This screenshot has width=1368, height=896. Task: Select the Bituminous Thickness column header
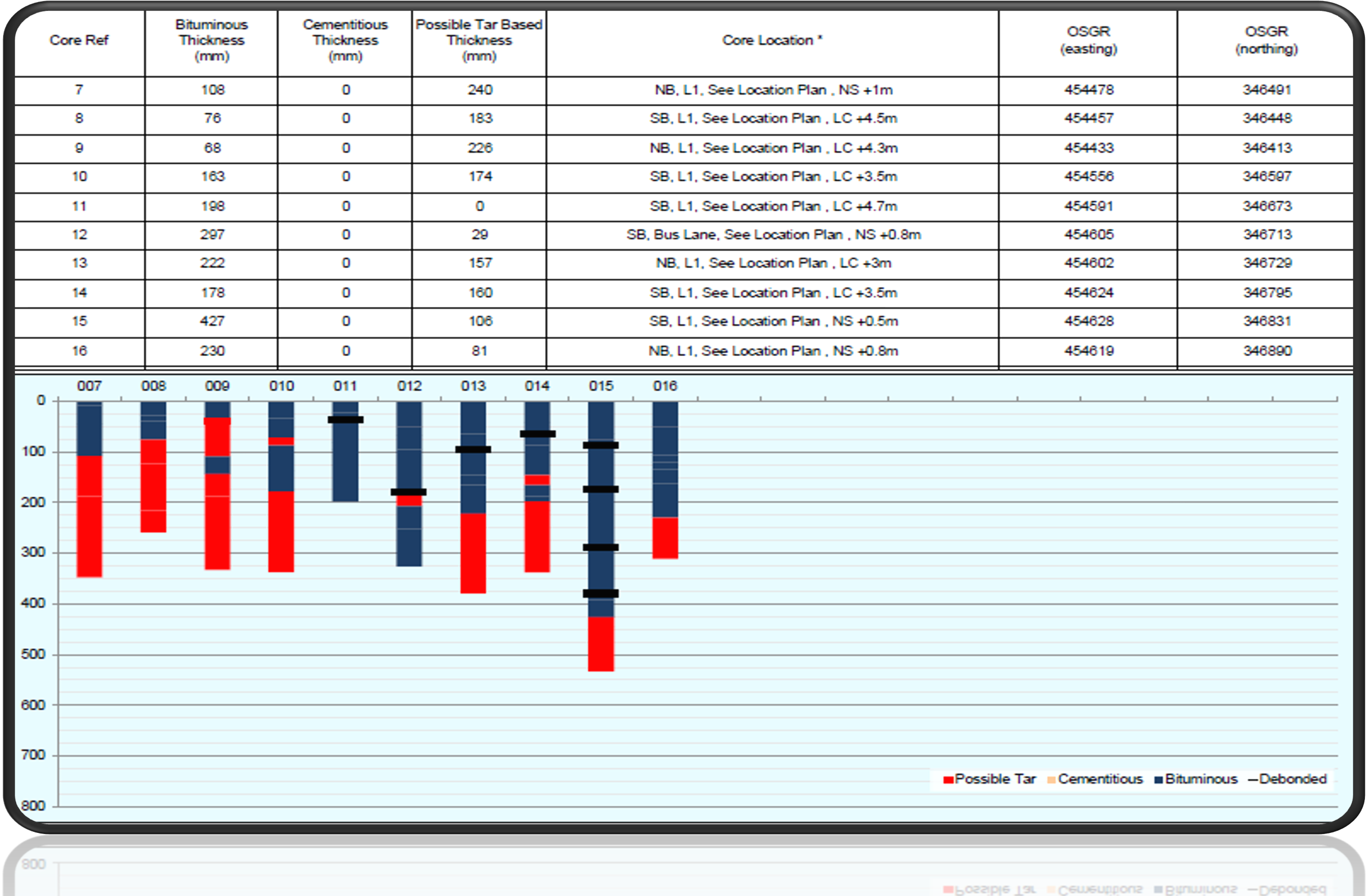212,40
